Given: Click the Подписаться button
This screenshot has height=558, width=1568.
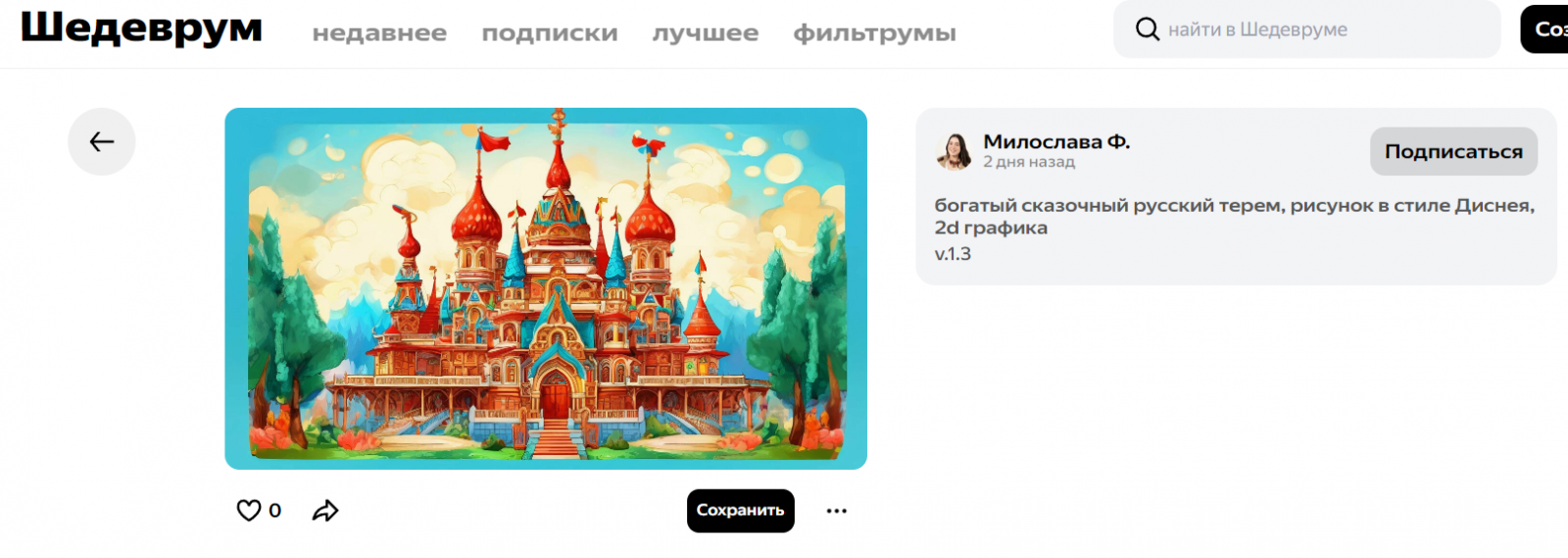Looking at the screenshot, I should (x=1453, y=151).
